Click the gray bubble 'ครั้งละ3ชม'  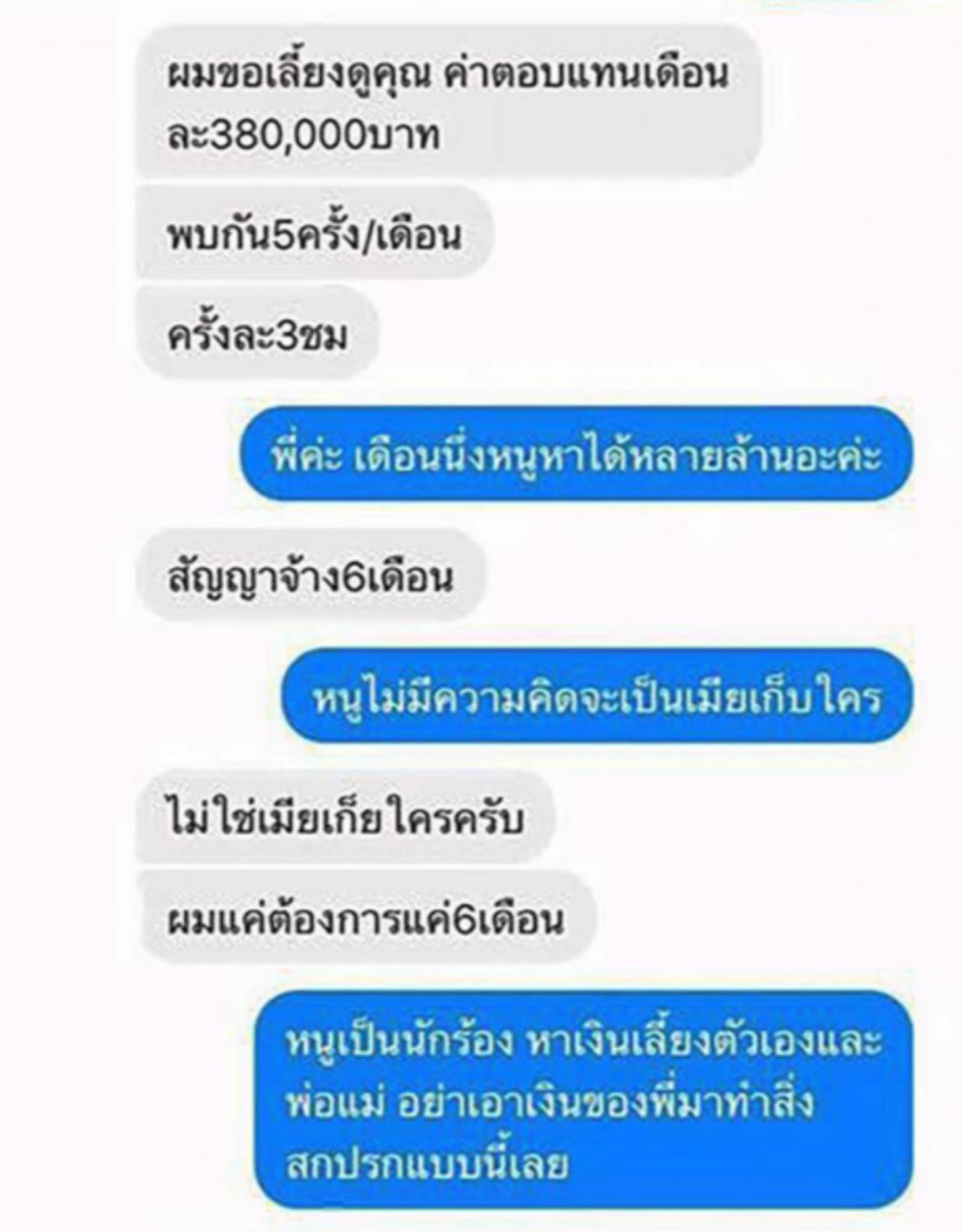pos(256,333)
